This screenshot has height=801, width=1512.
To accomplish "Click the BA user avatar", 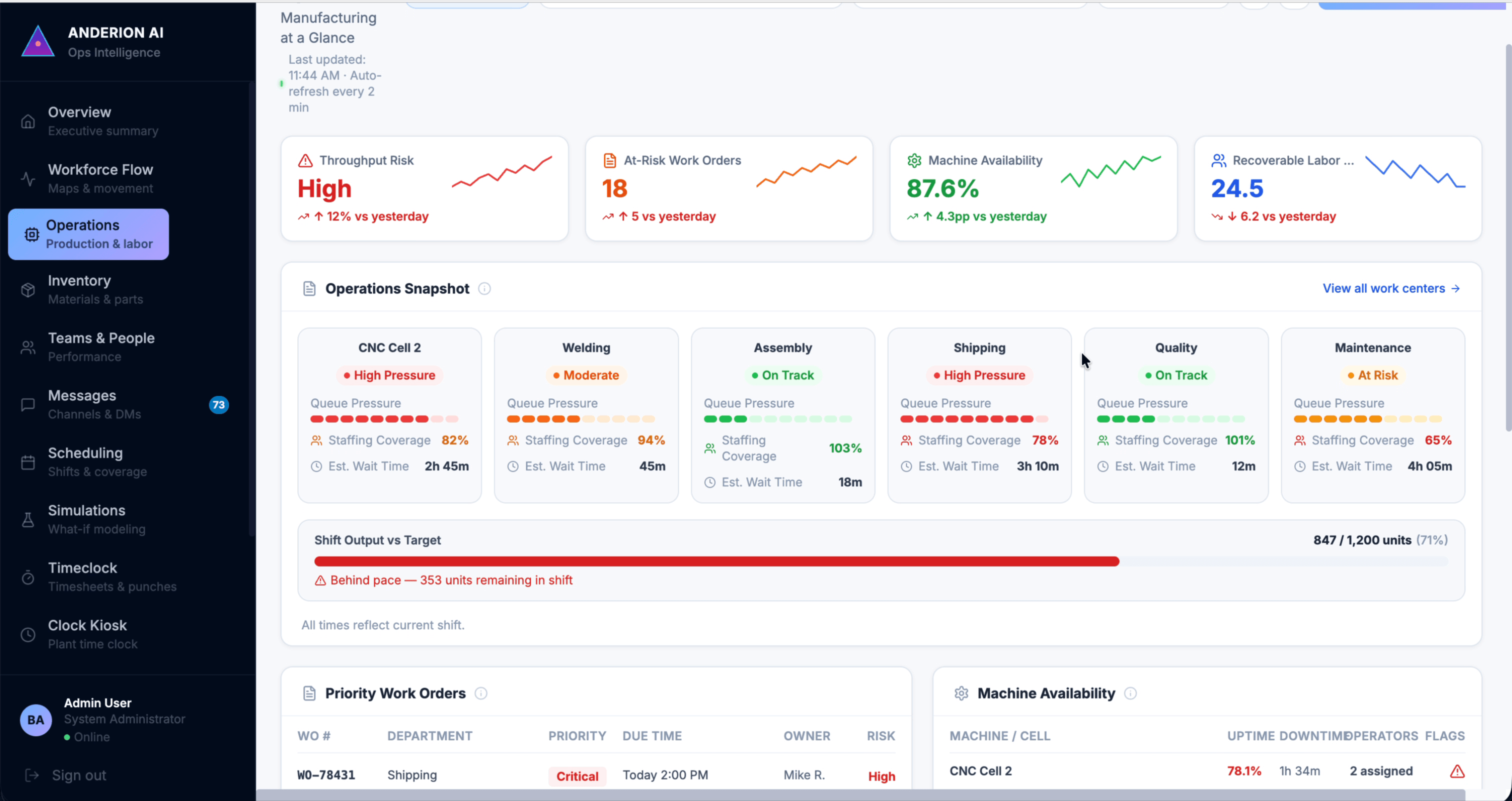I will point(36,720).
